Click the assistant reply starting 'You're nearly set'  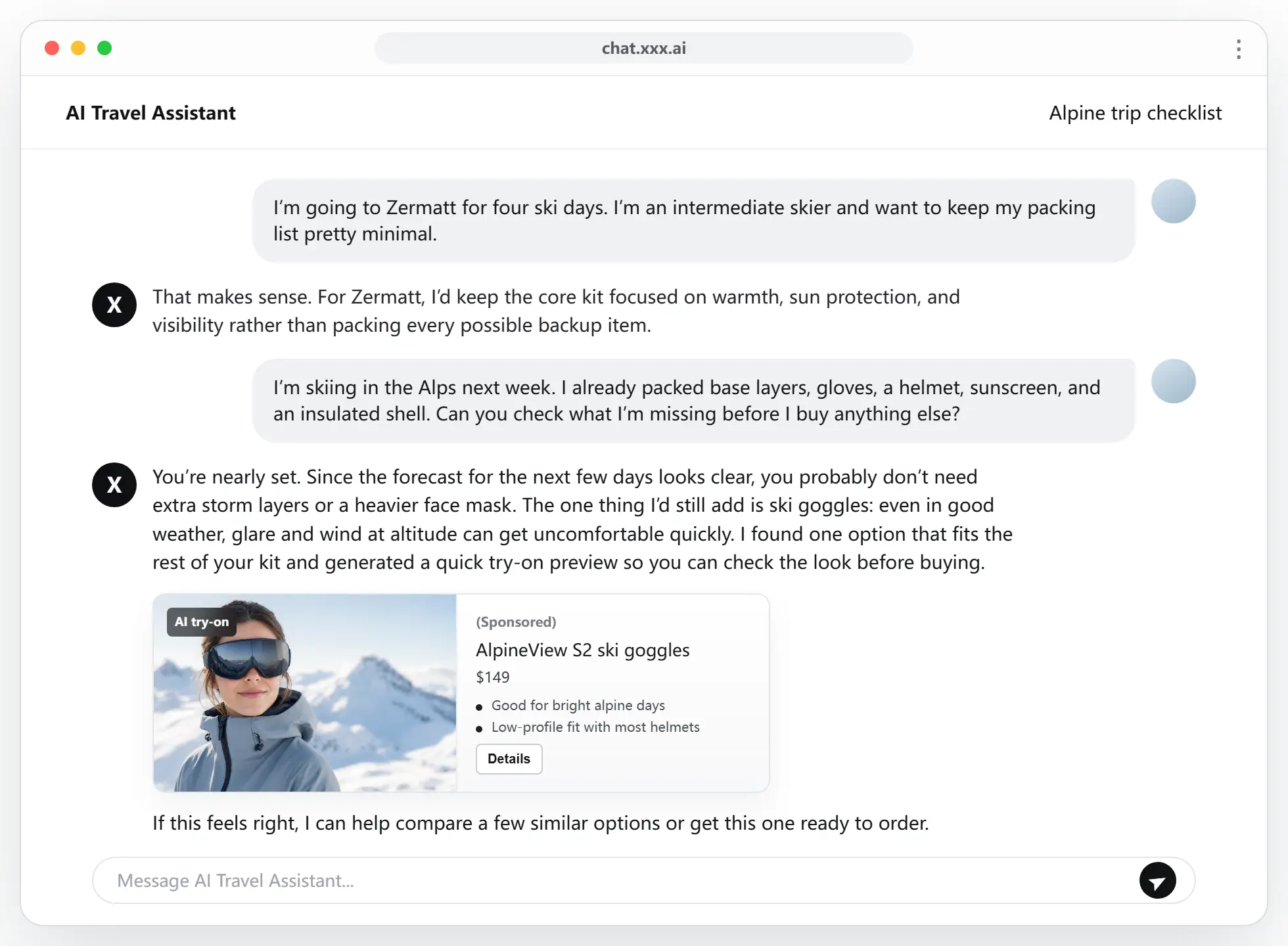(582, 520)
